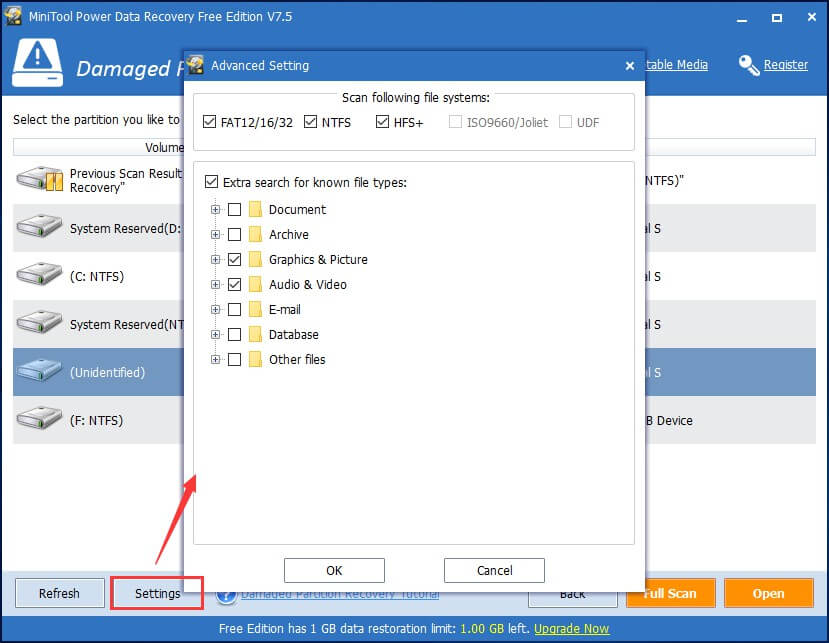Click the Refresh button

(59, 593)
